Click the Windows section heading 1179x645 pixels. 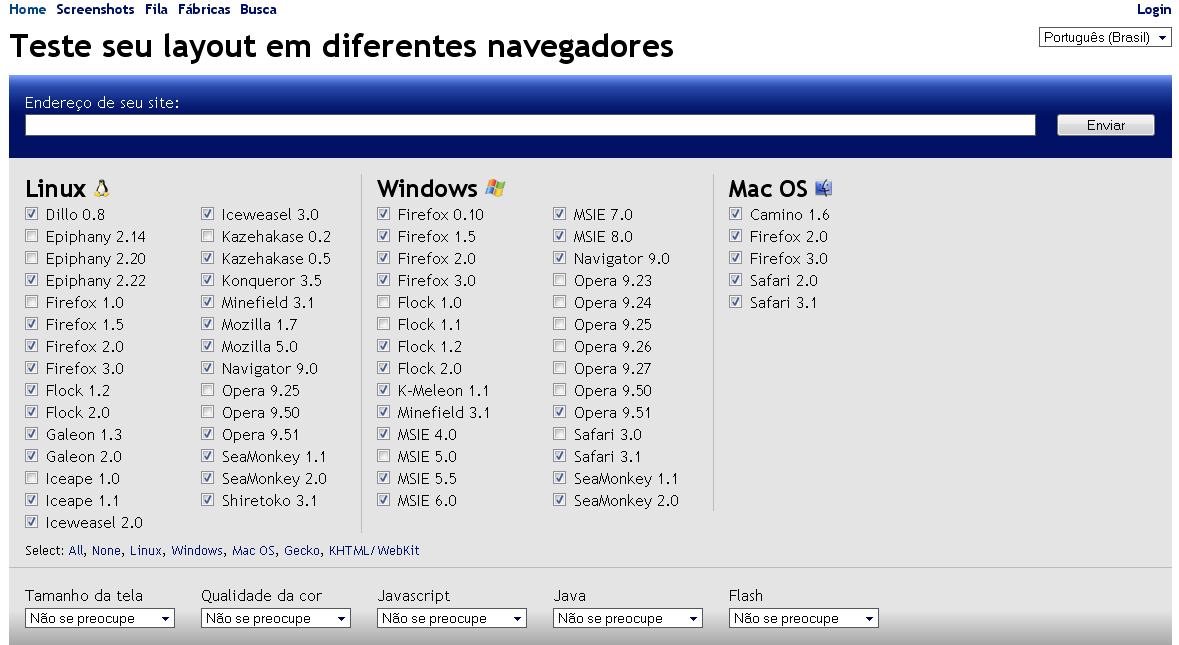coord(427,188)
